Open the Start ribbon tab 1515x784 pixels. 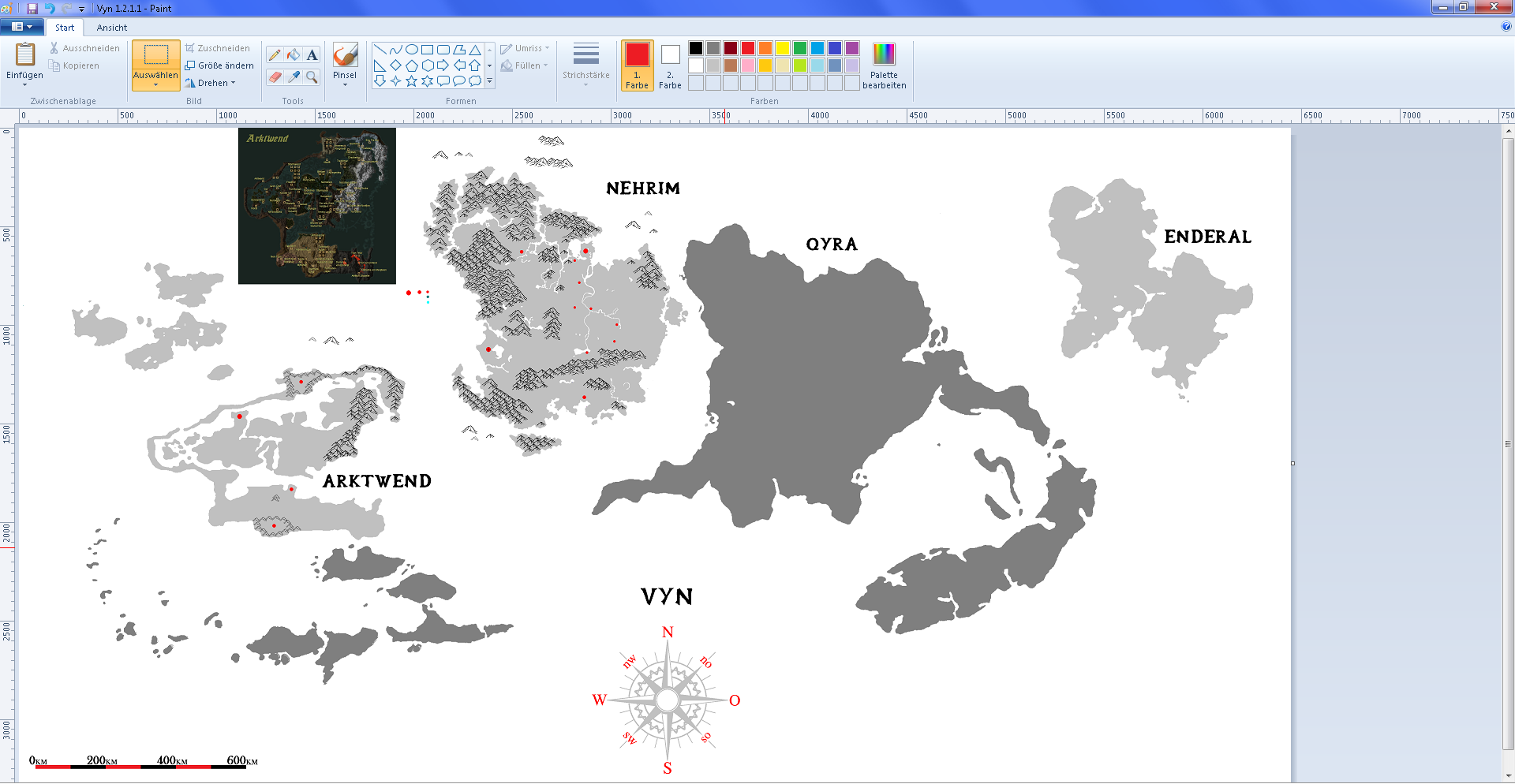(x=65, y=28)
